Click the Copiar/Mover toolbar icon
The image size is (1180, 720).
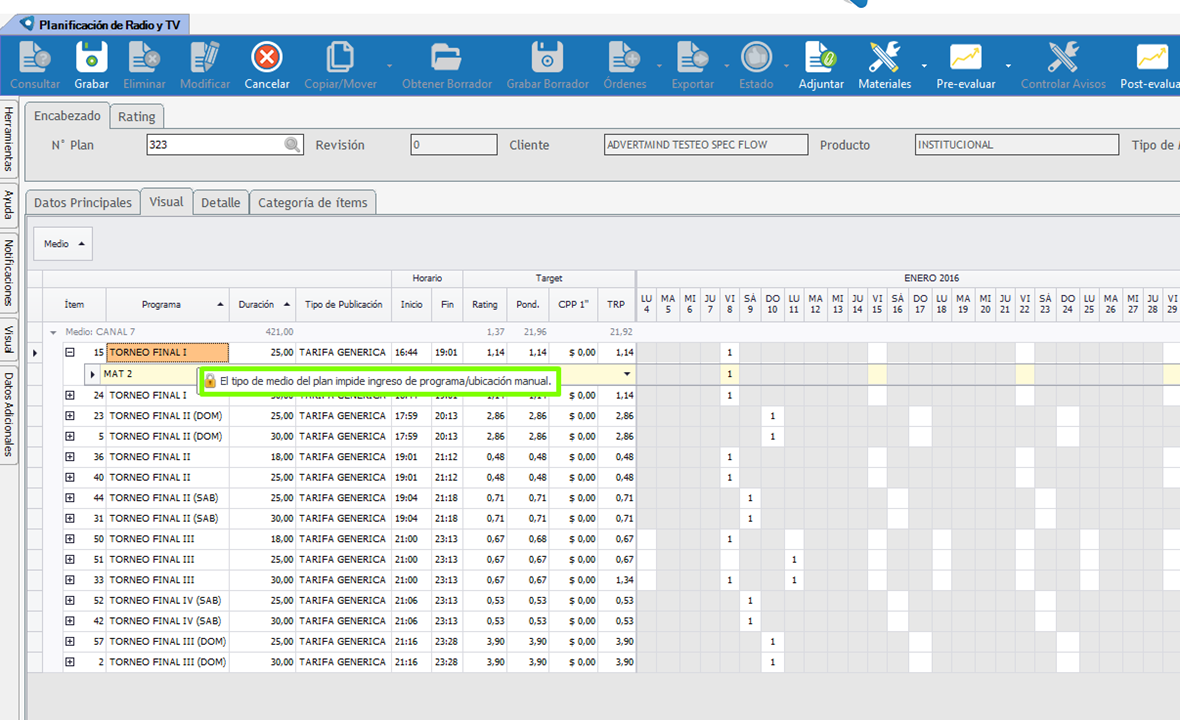[340, 58]
